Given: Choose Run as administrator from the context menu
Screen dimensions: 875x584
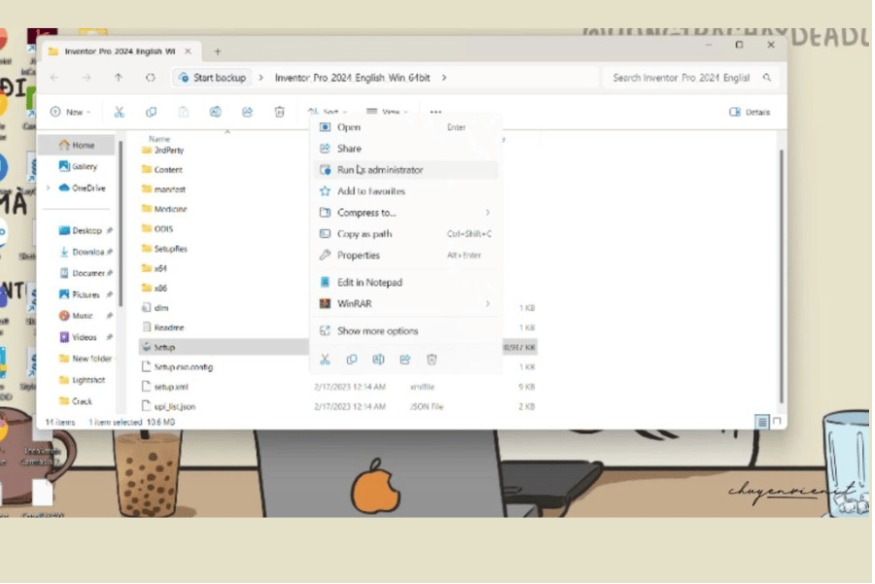Looking at the screenshot, I should [x=379, y=170].
